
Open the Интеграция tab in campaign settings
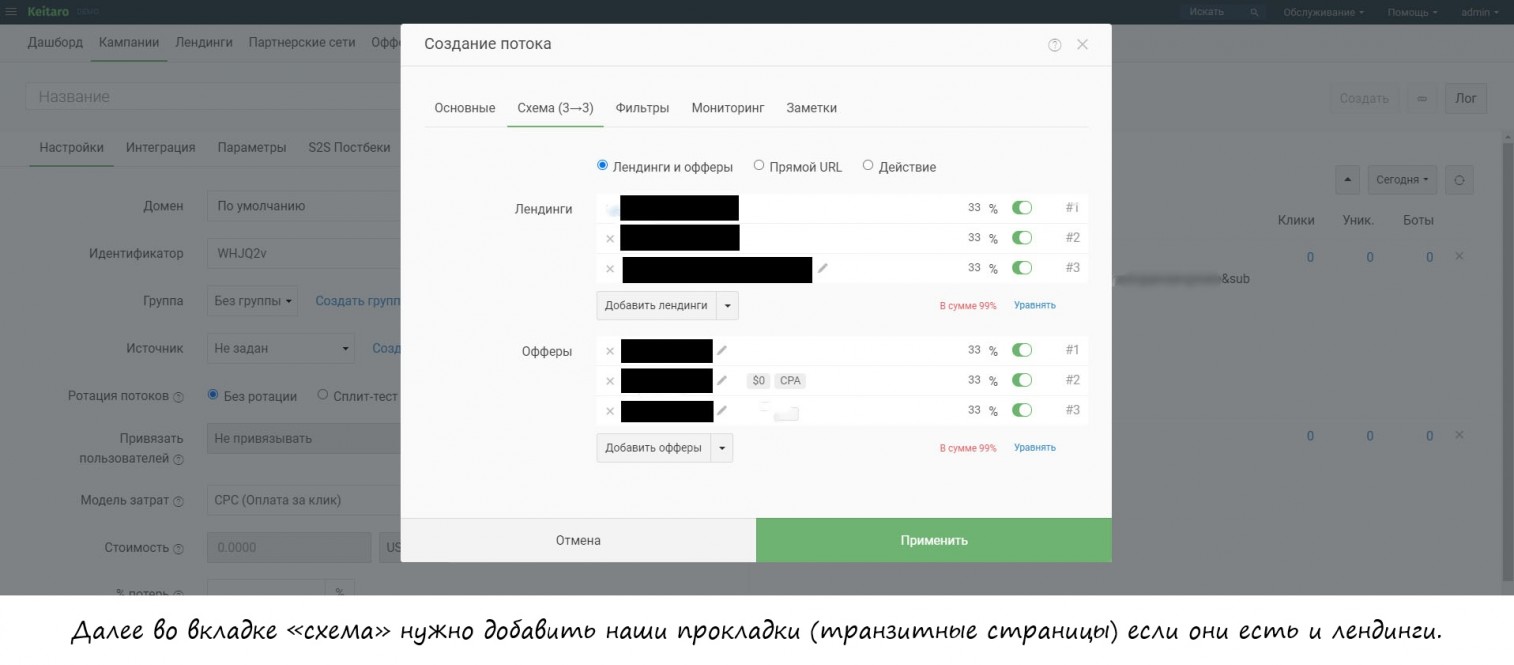(x=161, y=147)
